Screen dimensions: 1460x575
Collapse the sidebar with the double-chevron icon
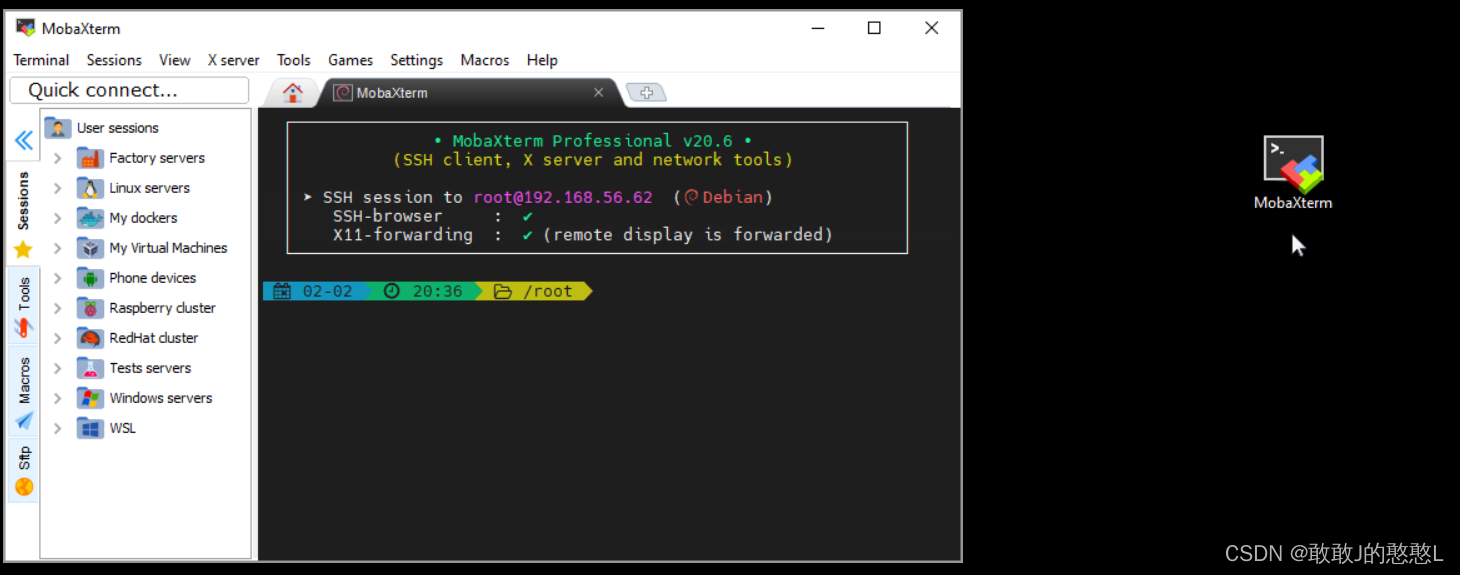[x=23, y=140]
